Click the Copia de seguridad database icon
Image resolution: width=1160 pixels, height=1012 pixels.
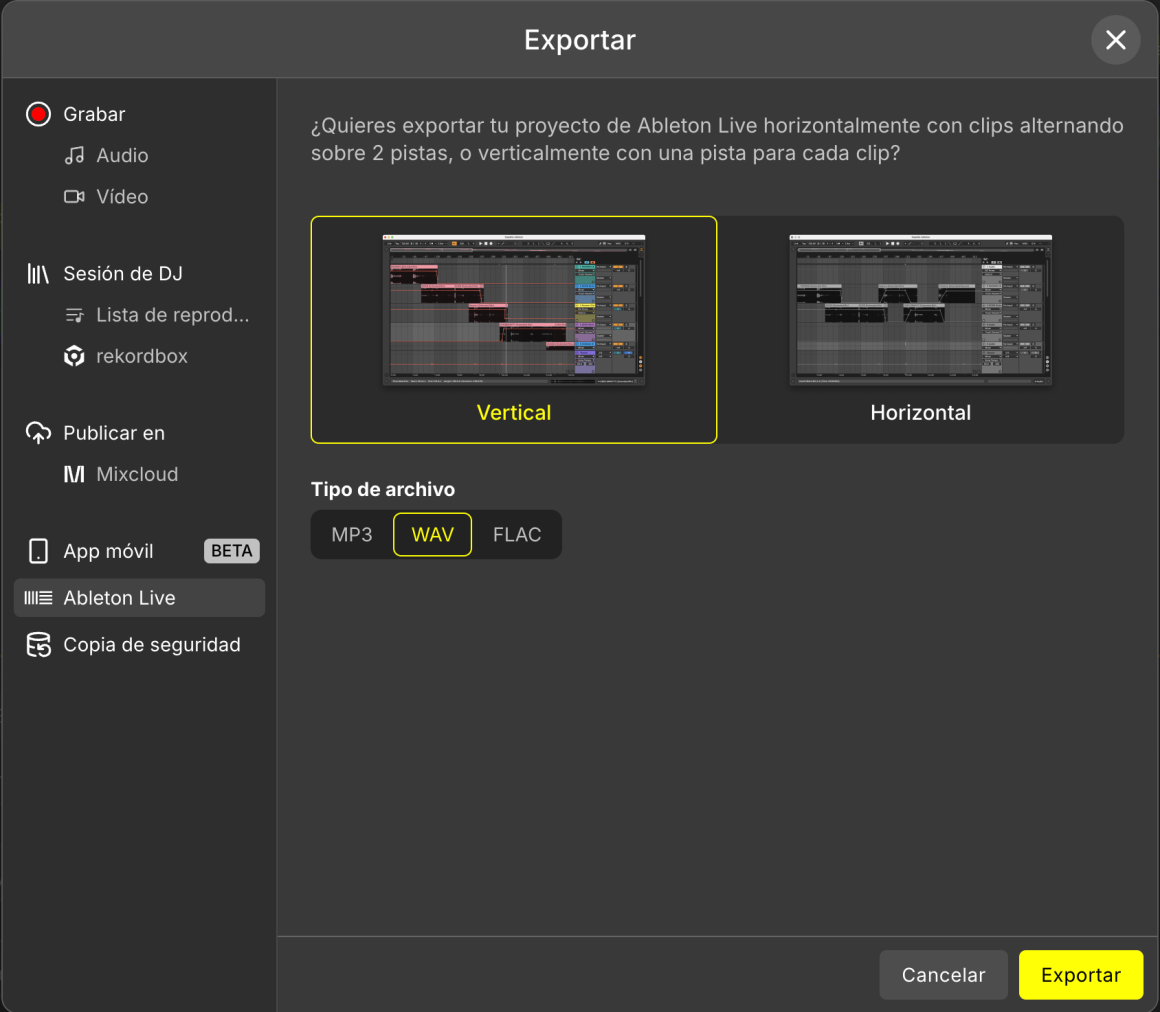pos(38,645)
